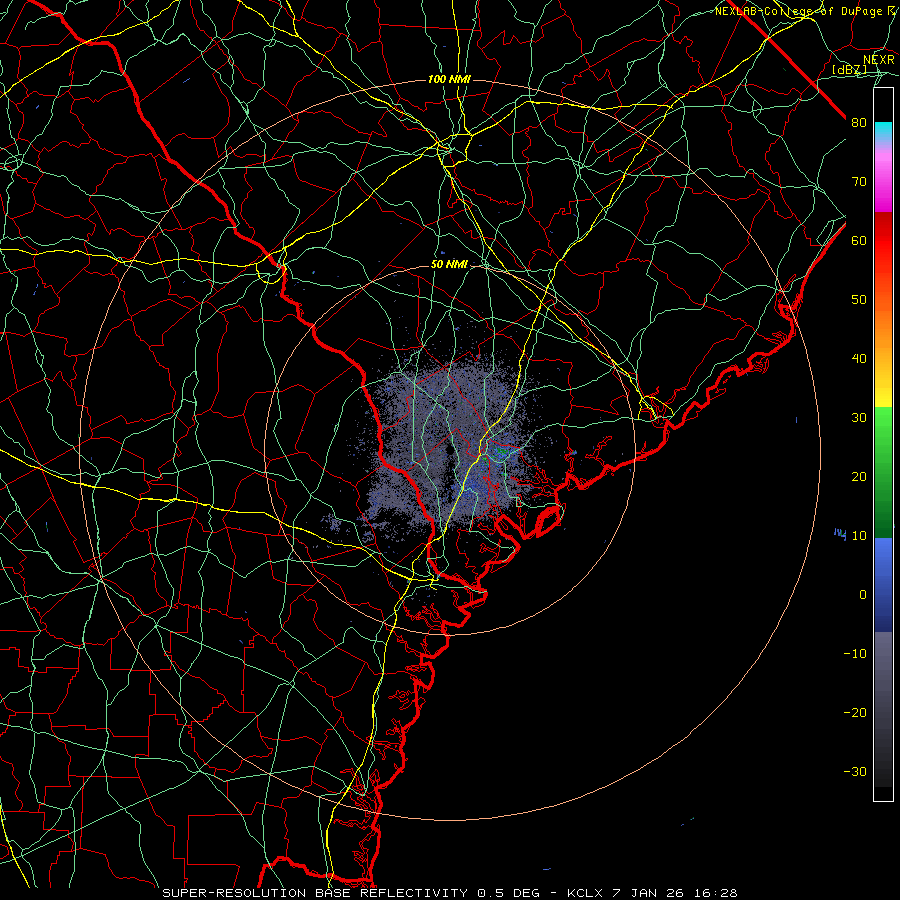Screen dimensions: 900x900
Task: Click the 'NEXR' label above the color bar
Action: pos(879,60)
